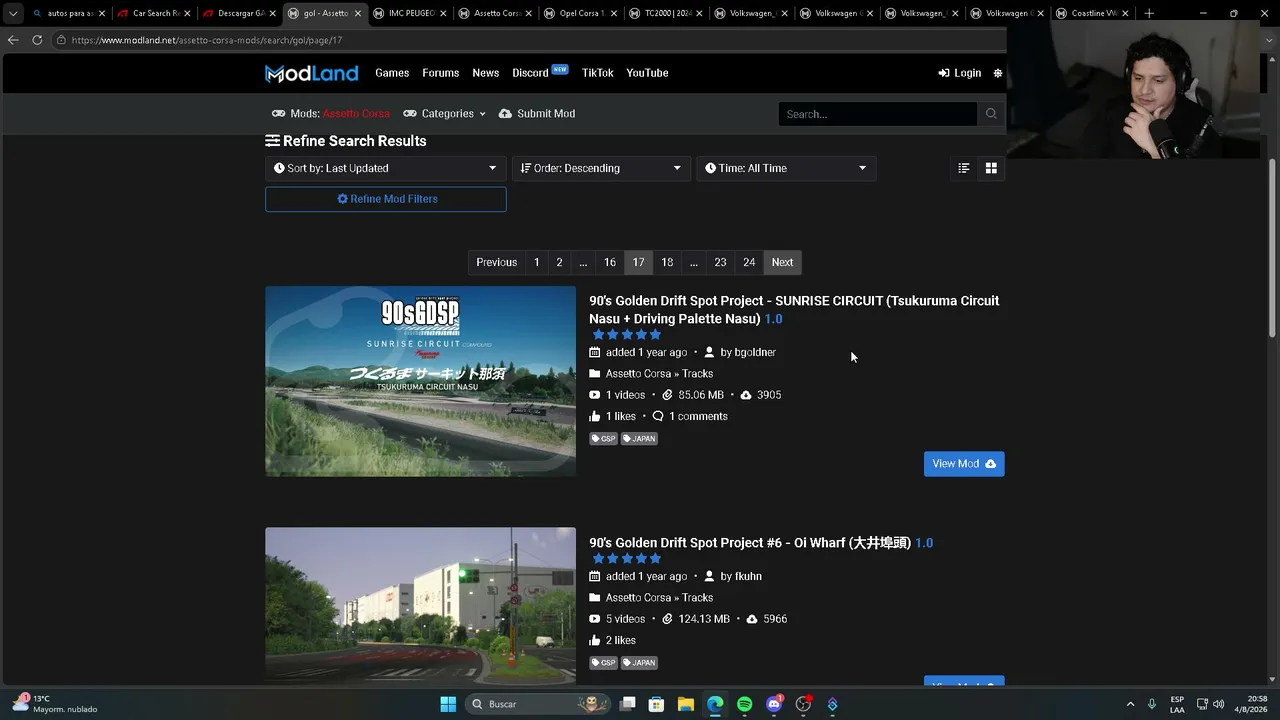Open the YouTube nav link

tap(647, 73)
